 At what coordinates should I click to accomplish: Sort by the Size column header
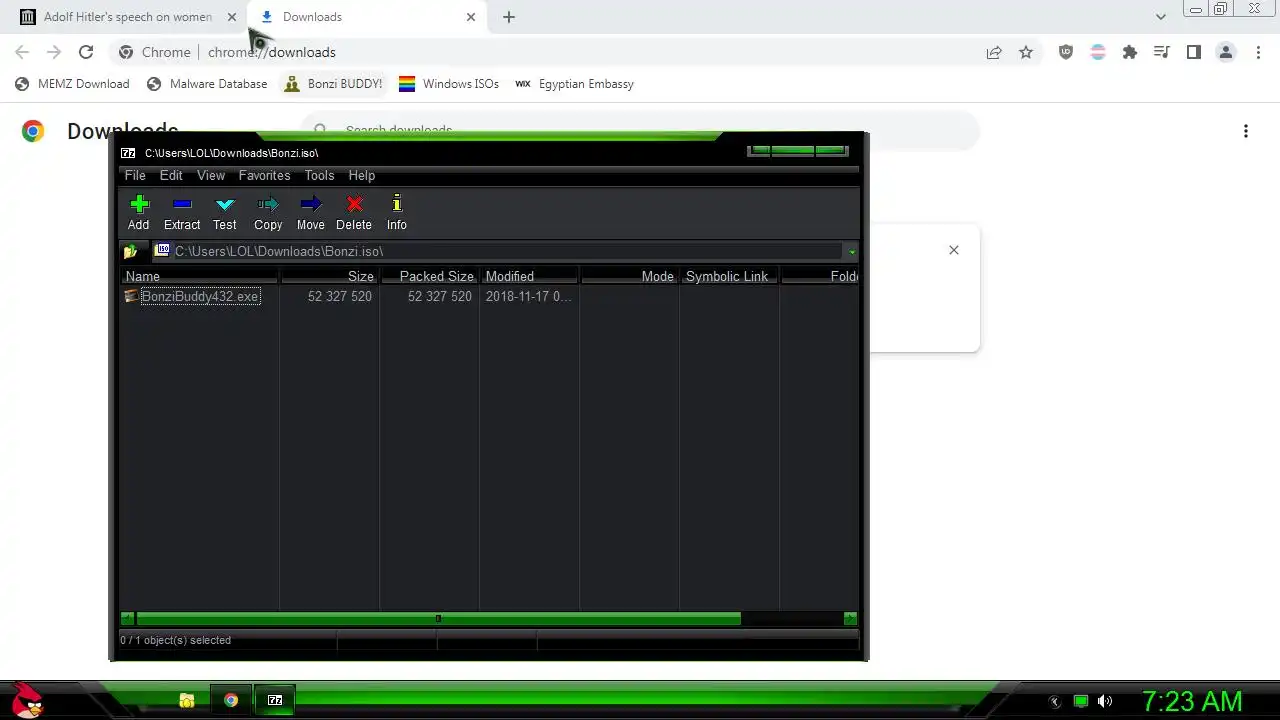coord(329,276)
